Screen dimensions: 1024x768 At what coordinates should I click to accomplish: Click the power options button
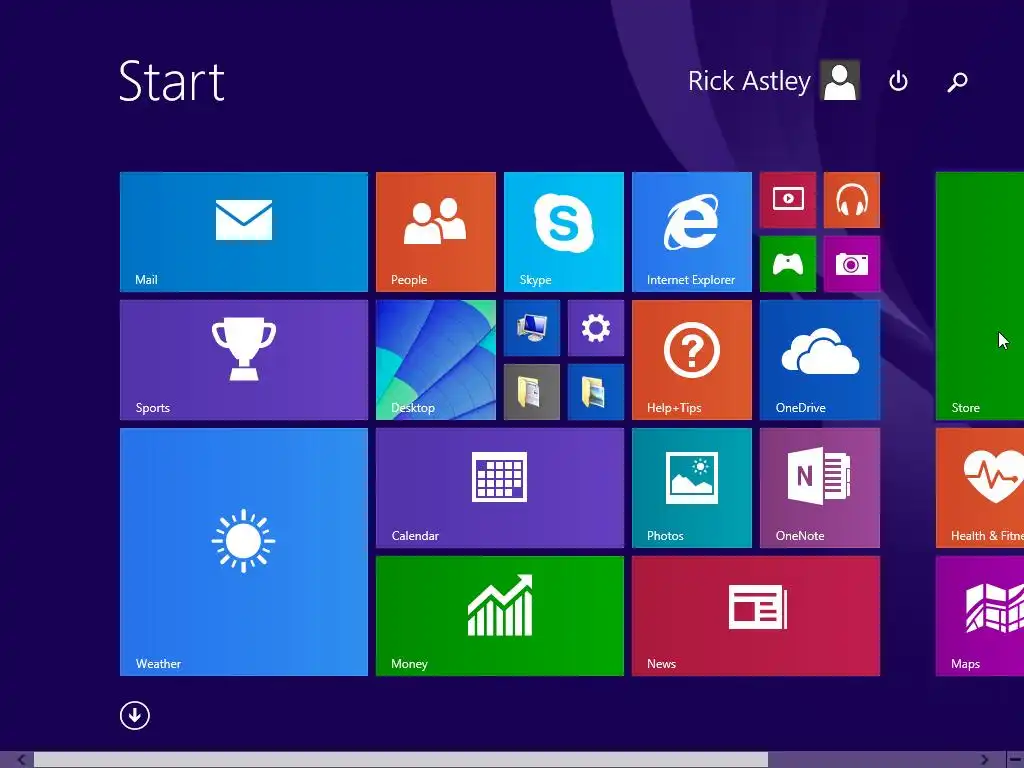pos(899,81)
